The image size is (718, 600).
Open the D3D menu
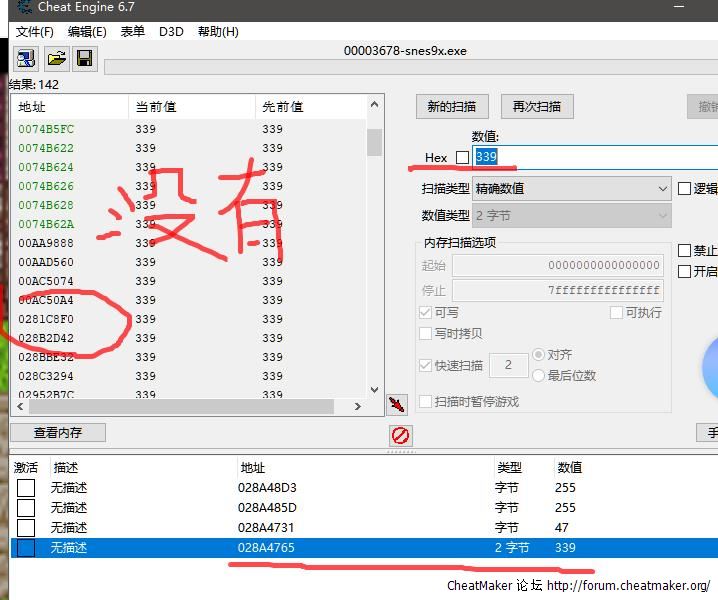pyautogui.click(x=171, y=31)
